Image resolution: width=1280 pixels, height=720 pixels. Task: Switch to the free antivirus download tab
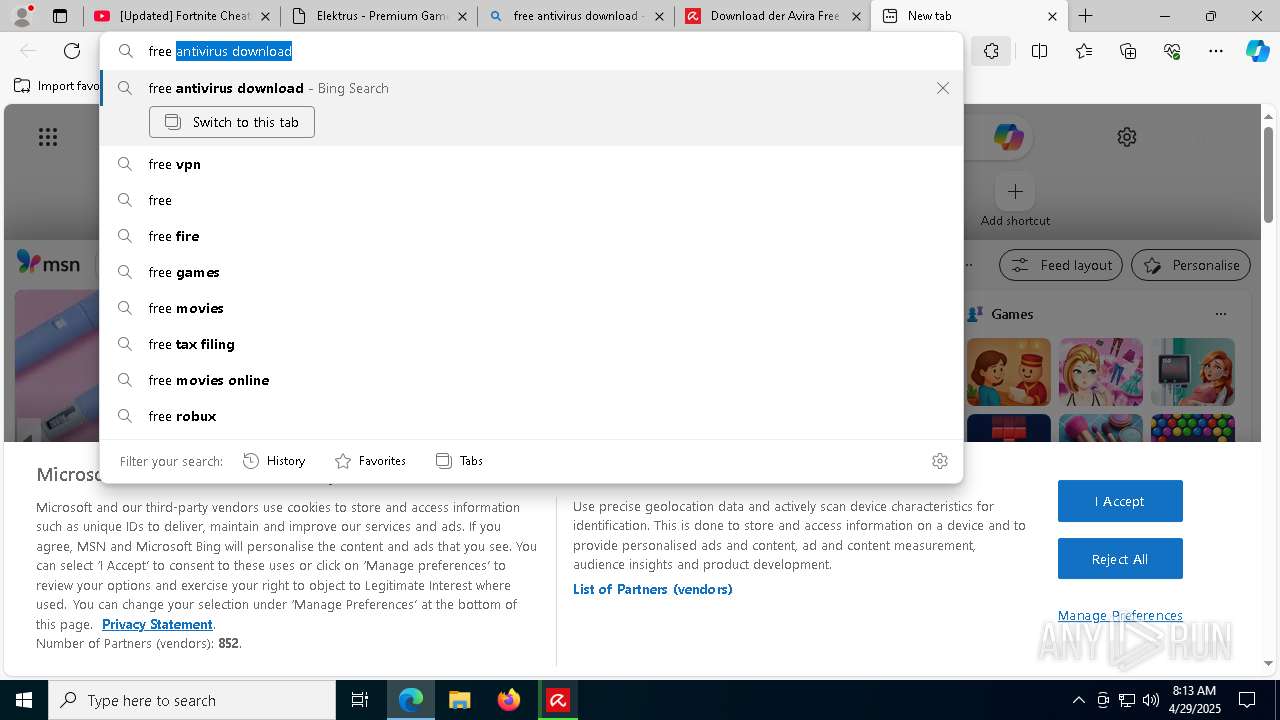tap(576, 16)
